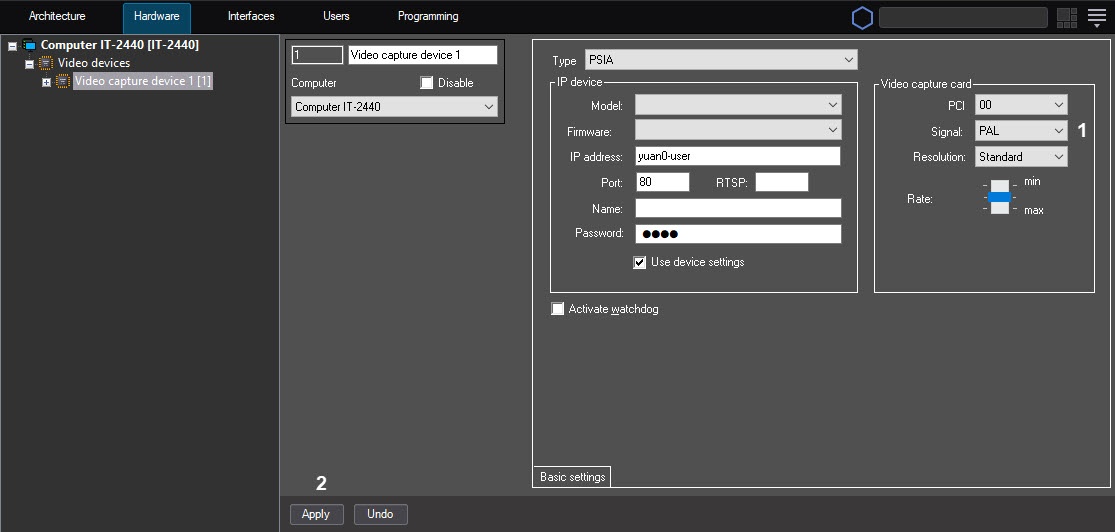Switch to the Architecture tab
The width and height of the screenshot is (1115, 532).
point(57,17)
